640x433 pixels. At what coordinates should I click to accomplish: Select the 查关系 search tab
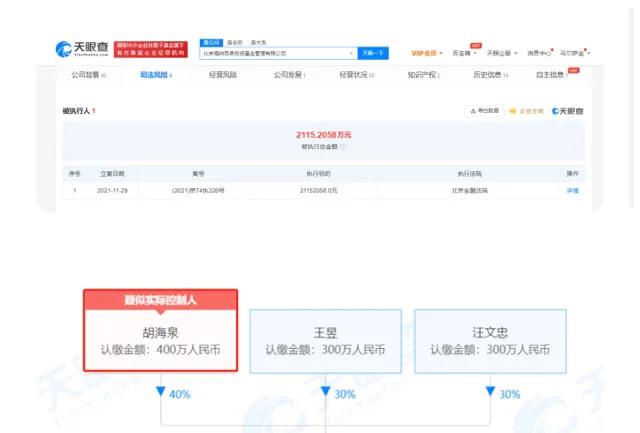[x=258, y=42]
